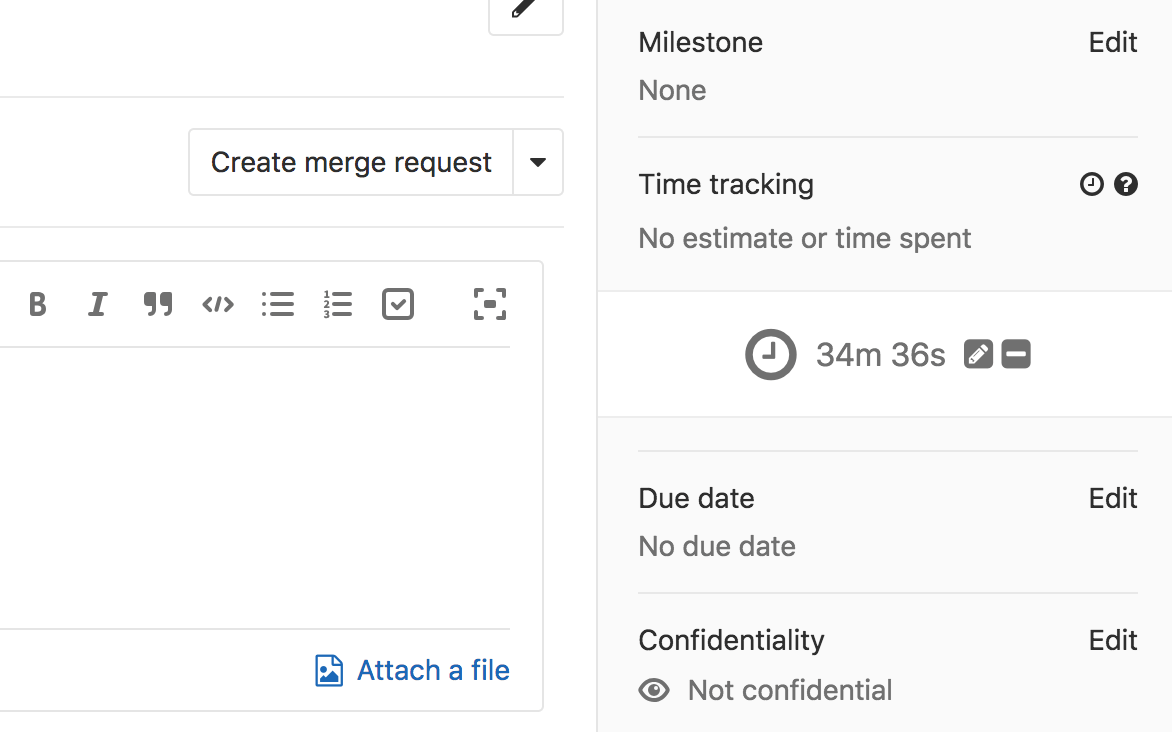Viewport: 1172px width, 732px height.
Task: Enter fullscreen editing mode
Action: (489, 304)
